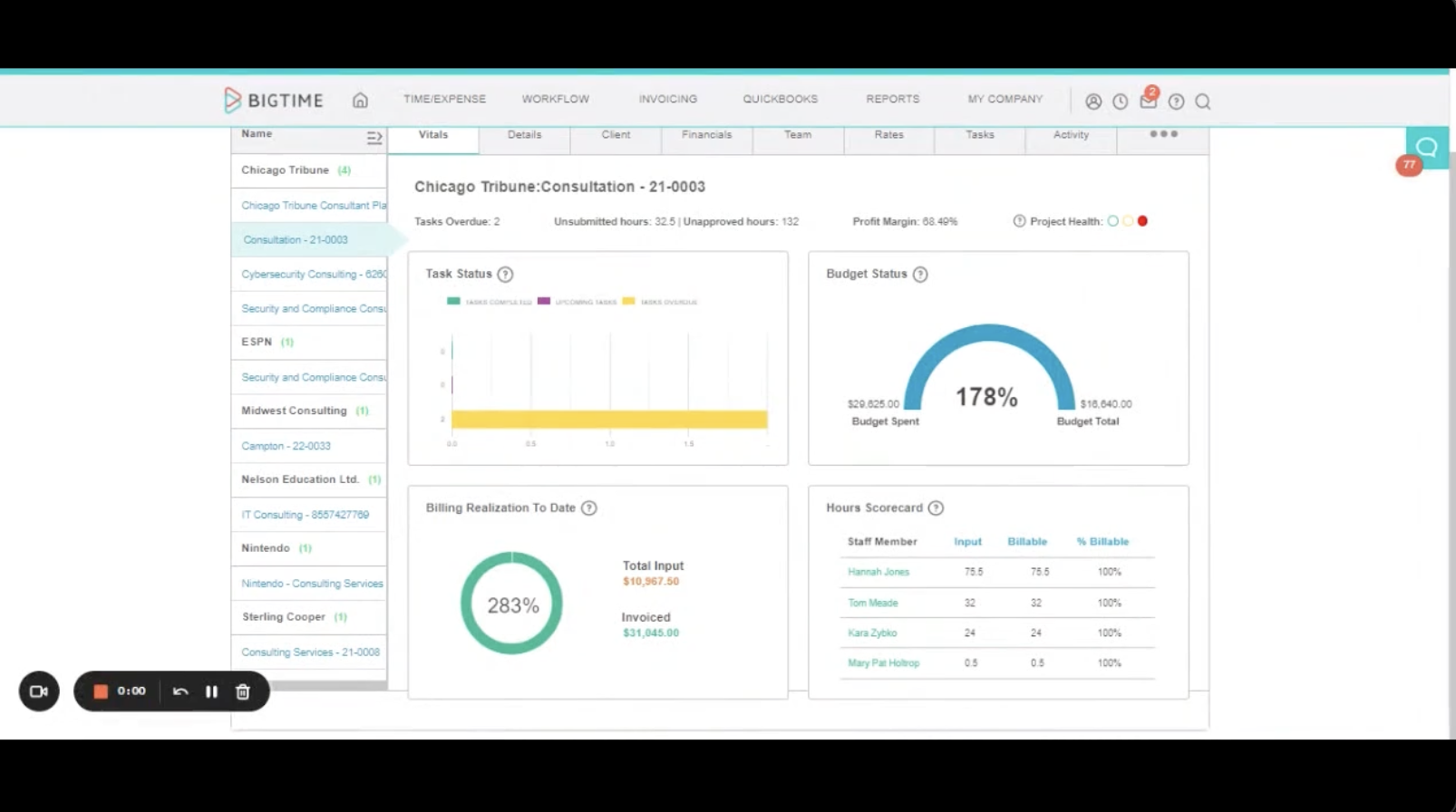Pause the screen recording
The image size is (1456, 812).
click(211, 691)
